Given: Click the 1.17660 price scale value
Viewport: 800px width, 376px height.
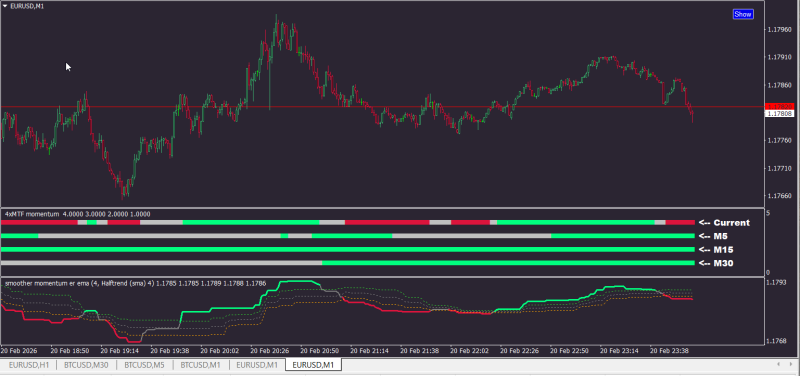Looking at the screenshot, I should click(x=779, y=196).
